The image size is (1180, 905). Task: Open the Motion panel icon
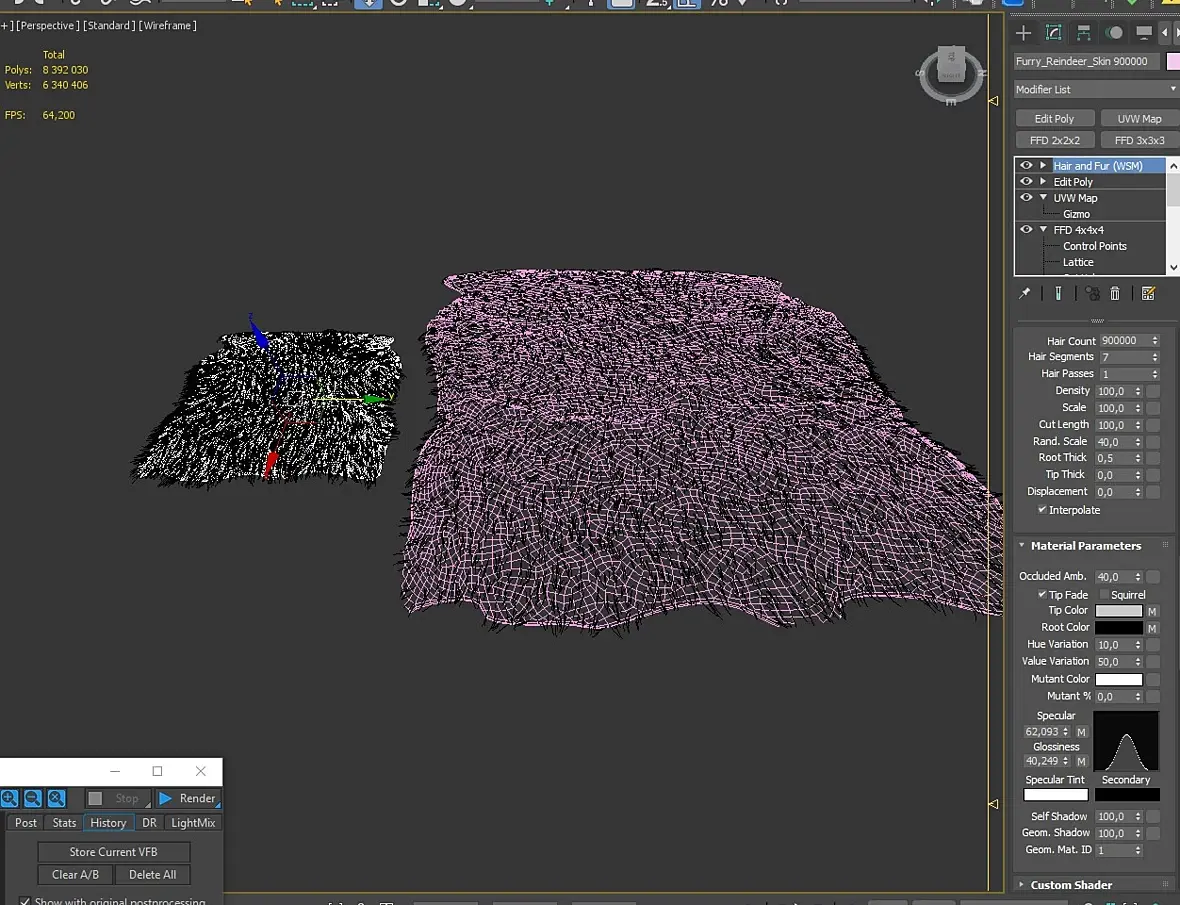[1114, 33]
